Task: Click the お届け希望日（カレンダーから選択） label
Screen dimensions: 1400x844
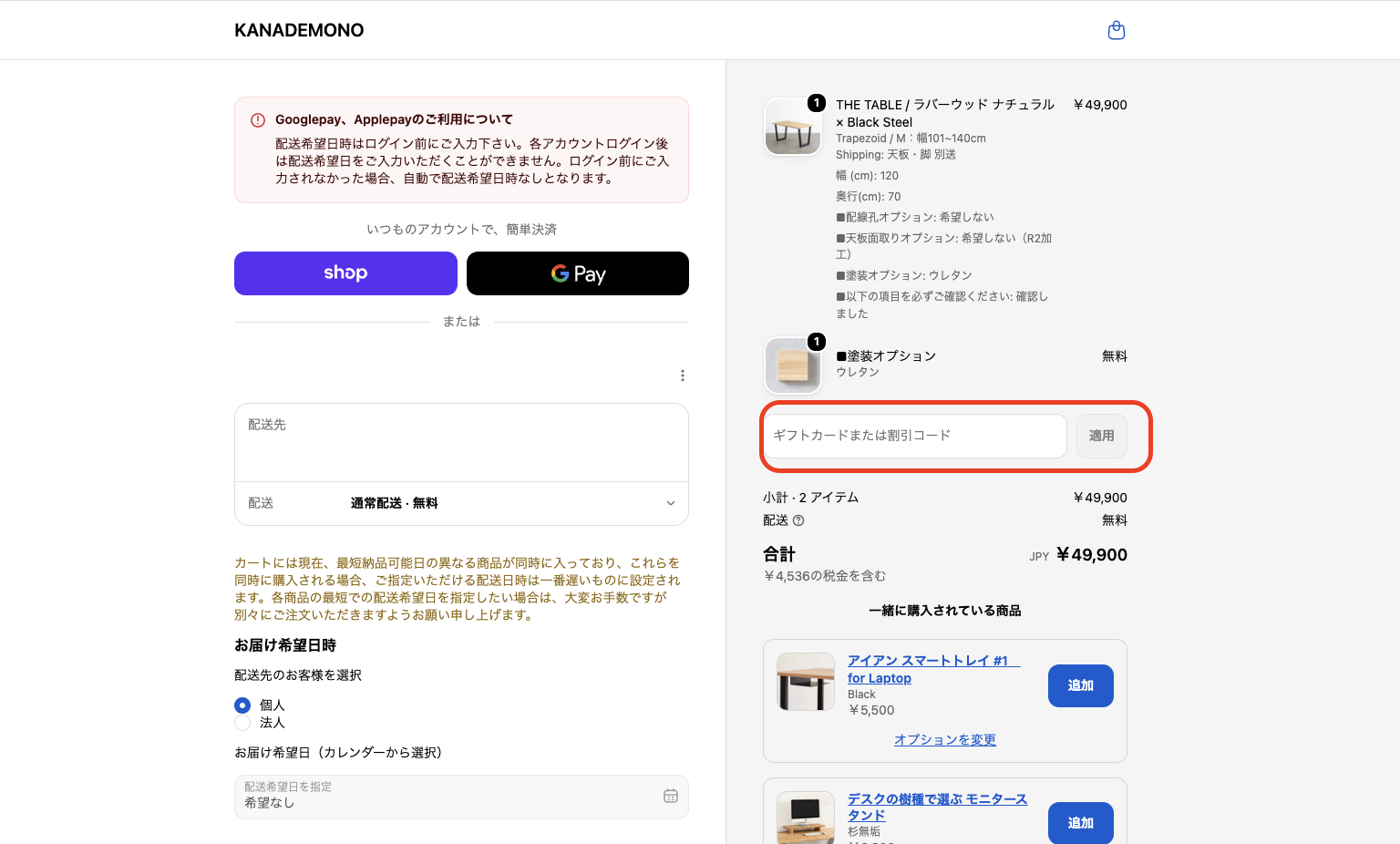Action: [x=338, y=753]
